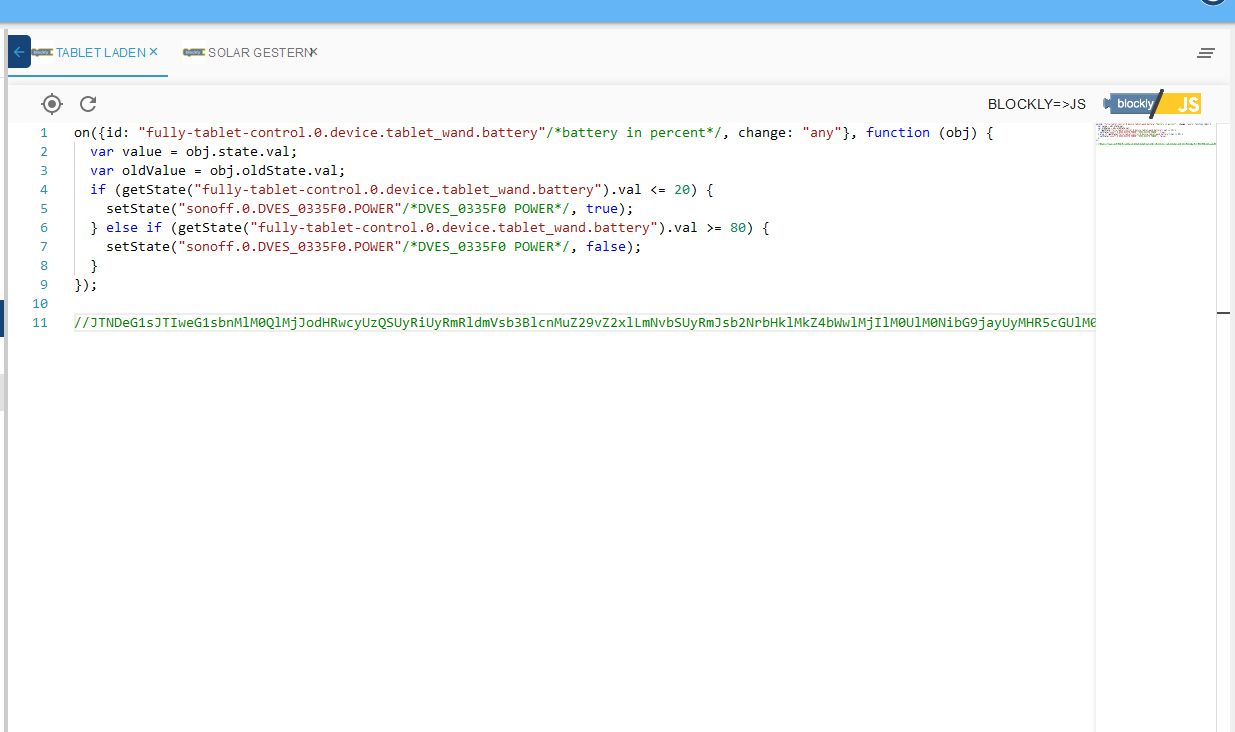Switch to the TABLET LADEN tab
The height and width of the screenshot is (732, 1235).
click(x=101, y=52)
